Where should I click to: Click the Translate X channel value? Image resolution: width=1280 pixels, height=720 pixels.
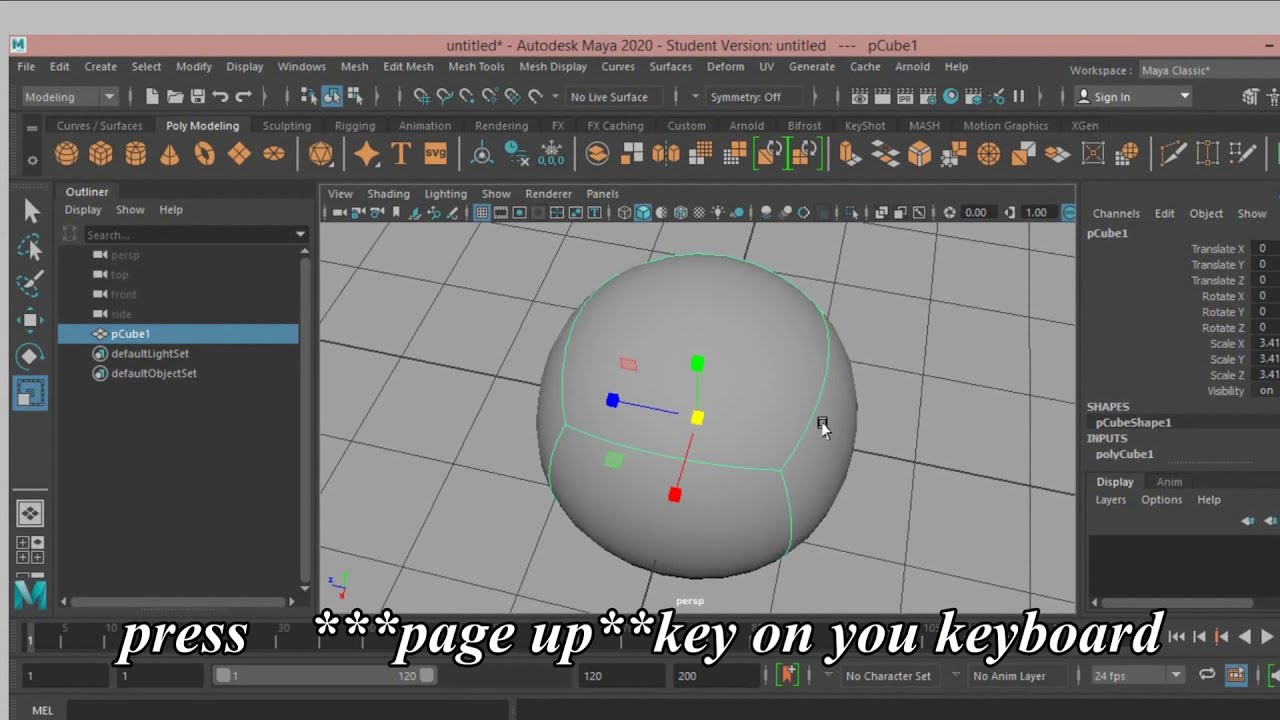pos(1265,249)
